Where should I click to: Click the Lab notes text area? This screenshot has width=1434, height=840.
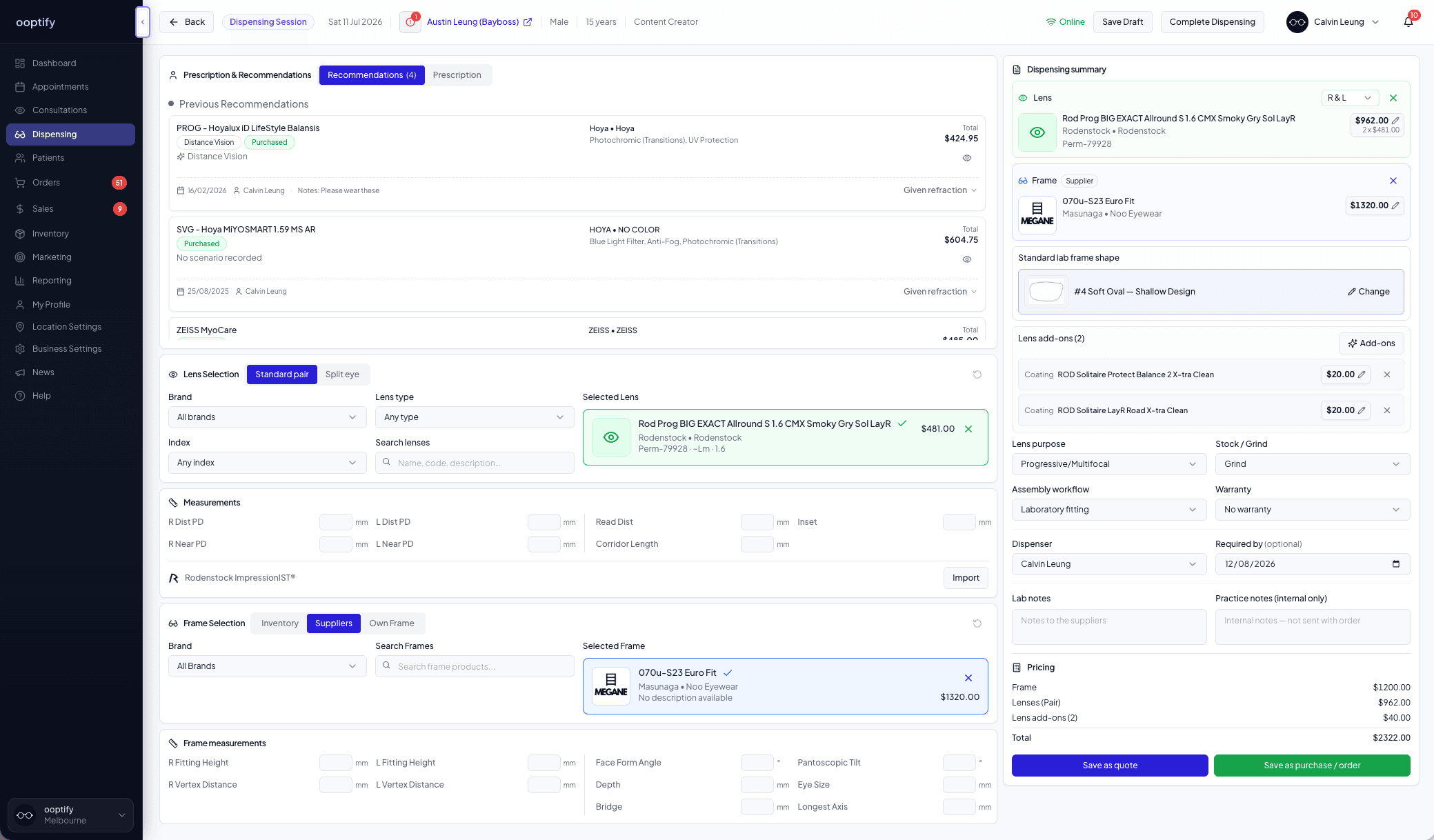point(1109,627)
